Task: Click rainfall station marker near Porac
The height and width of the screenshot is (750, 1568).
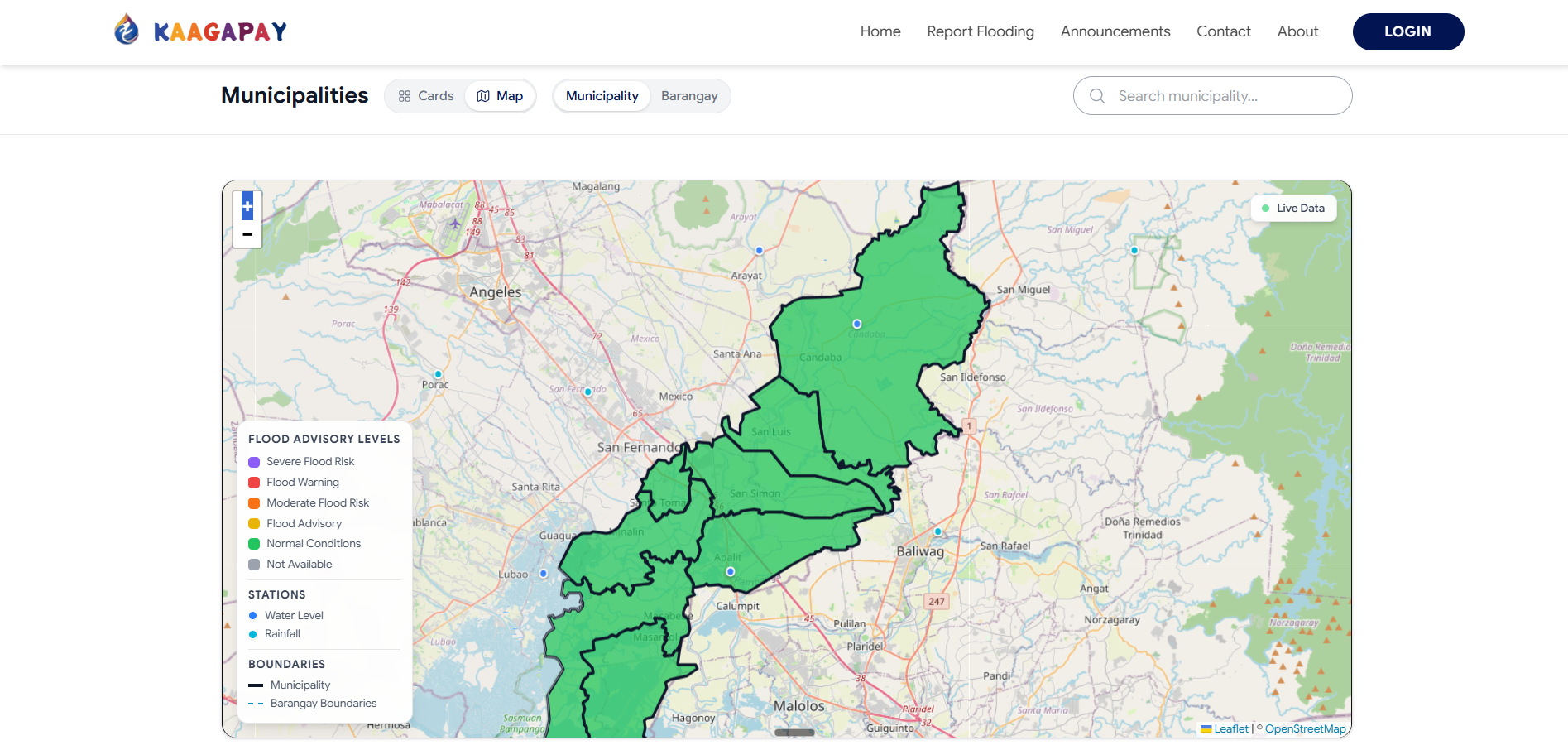Action: (x=438, y=374)
